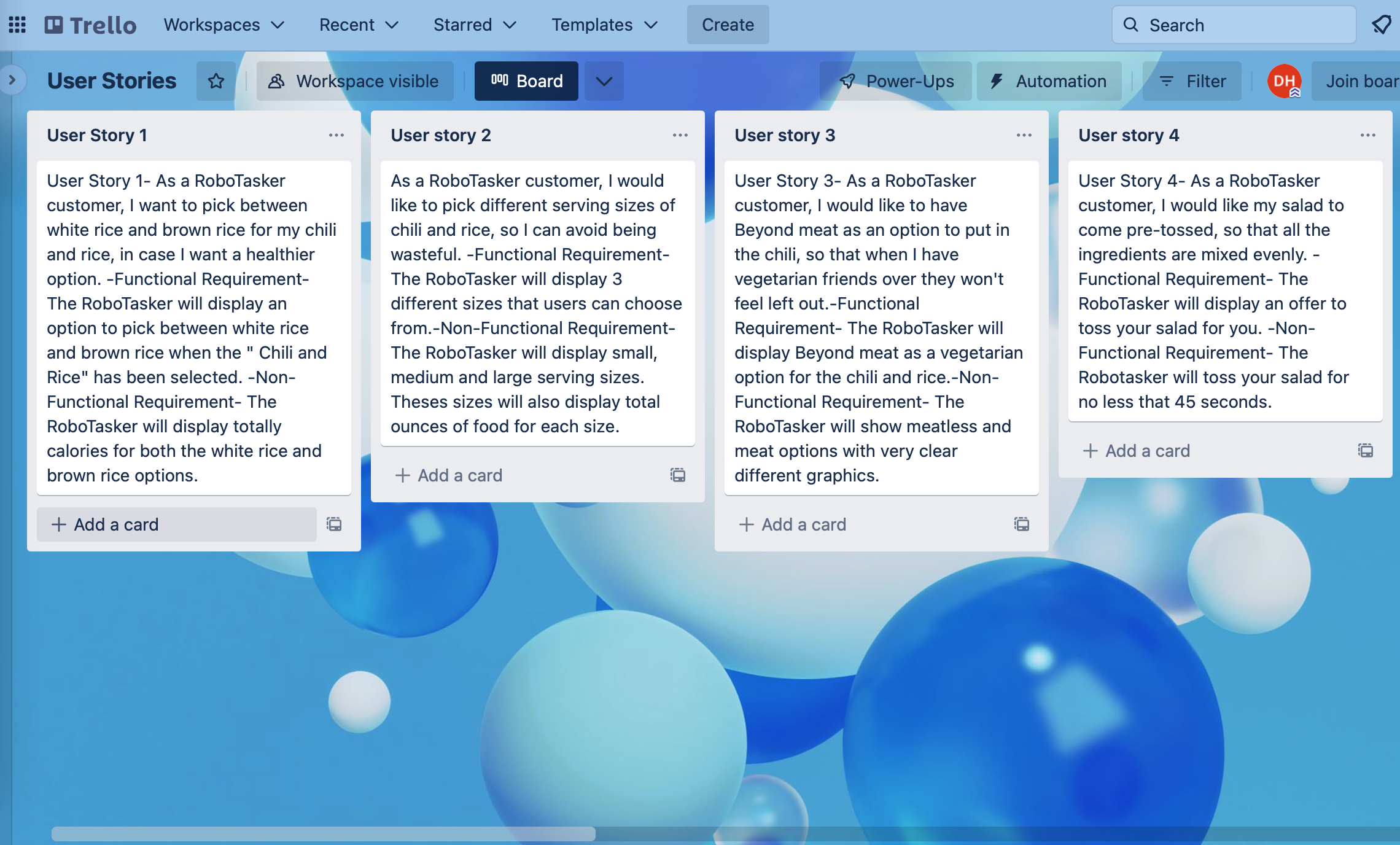Open the Automation menu
Screen dimensions: 1400x845
point(1049,80)
